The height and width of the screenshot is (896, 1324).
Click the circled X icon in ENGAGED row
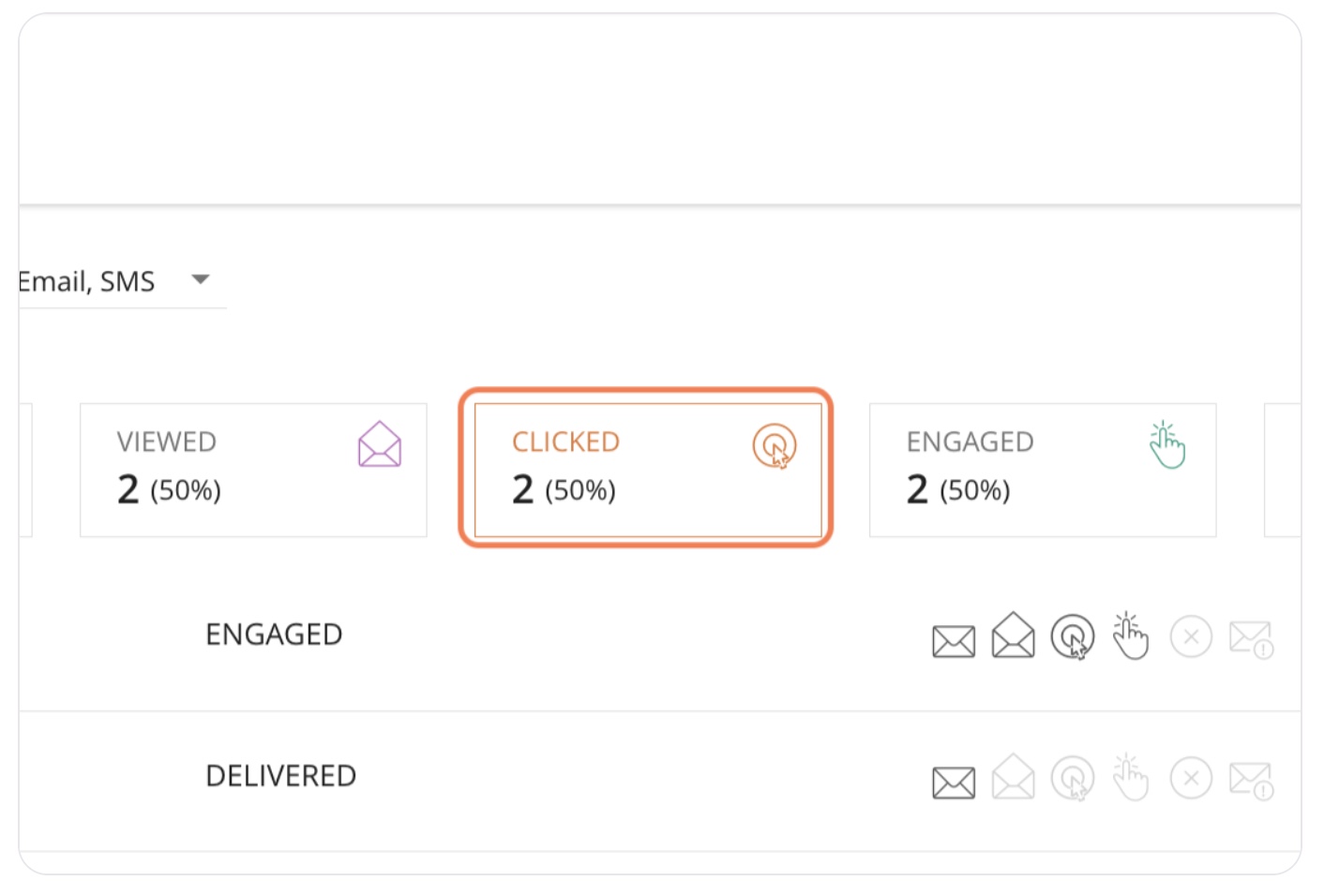click(1191, 637)
